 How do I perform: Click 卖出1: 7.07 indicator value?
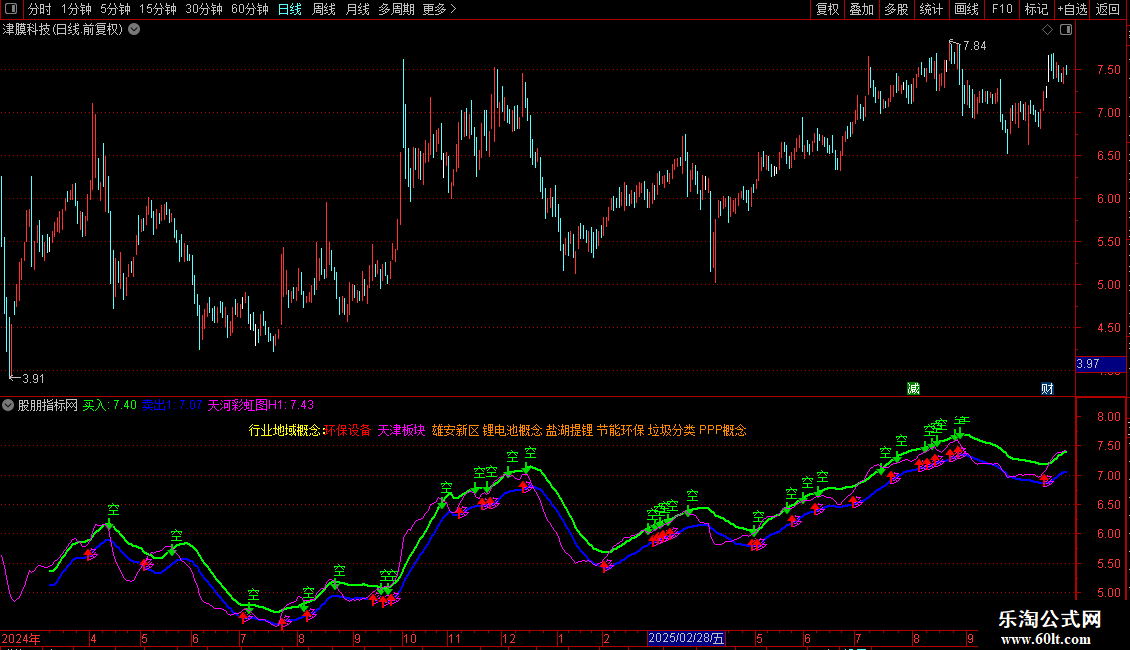[172, 405]
